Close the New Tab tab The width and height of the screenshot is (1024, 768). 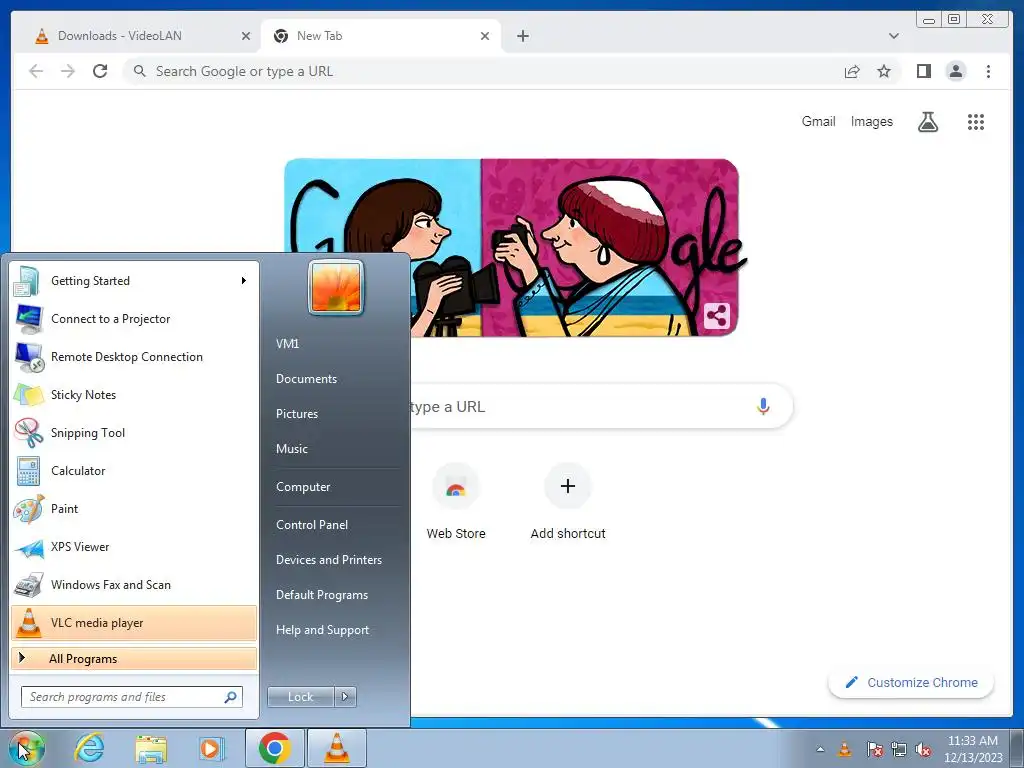pos(485,36)
